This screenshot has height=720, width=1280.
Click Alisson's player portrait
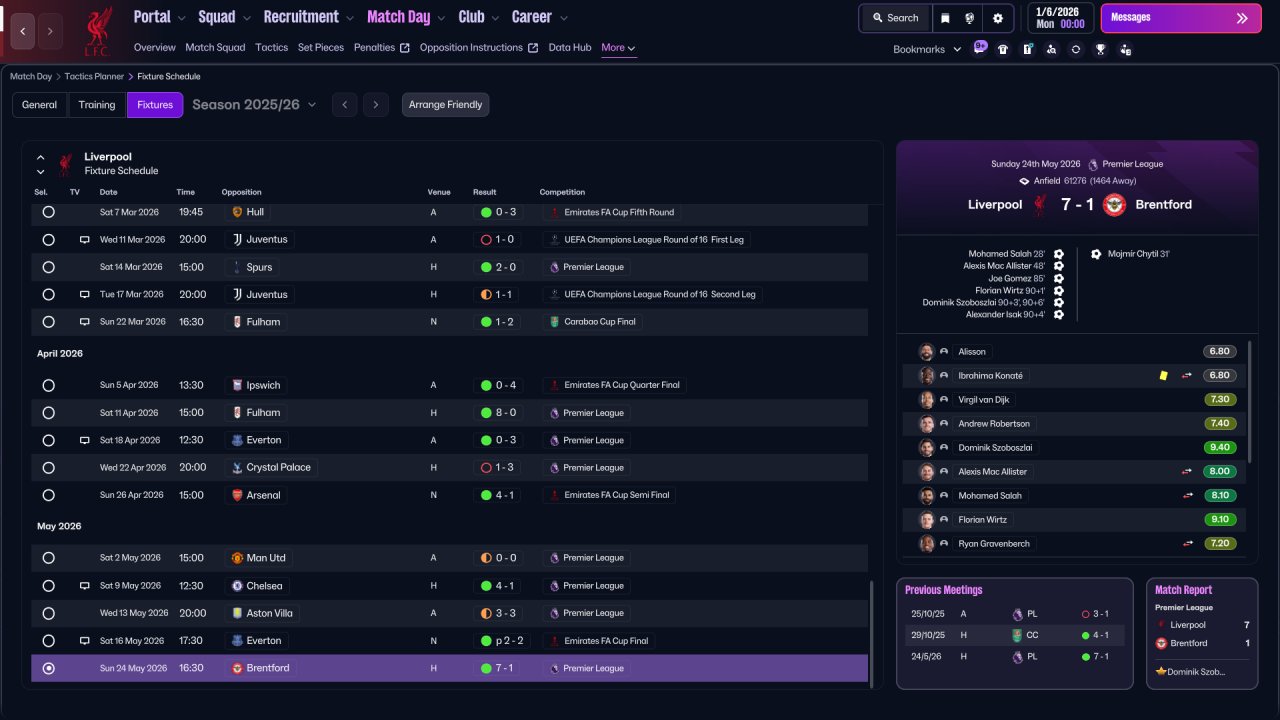[x=926, y=352]
